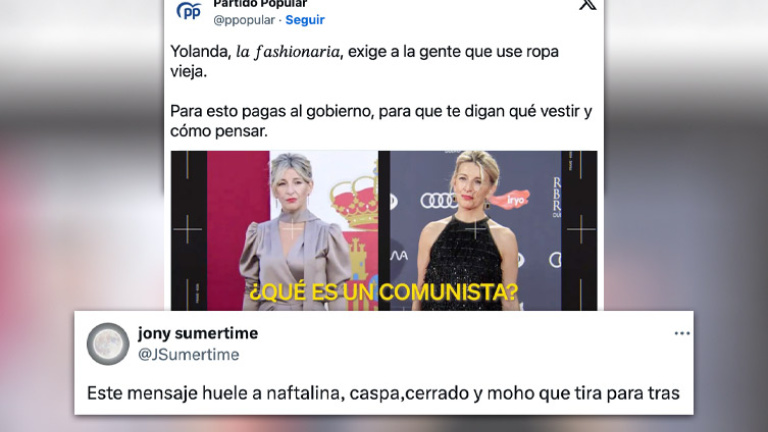Viewport: 768px width, 432px height.
Task: Click the Audi logo in right photo backdrop
Action: 439,200
